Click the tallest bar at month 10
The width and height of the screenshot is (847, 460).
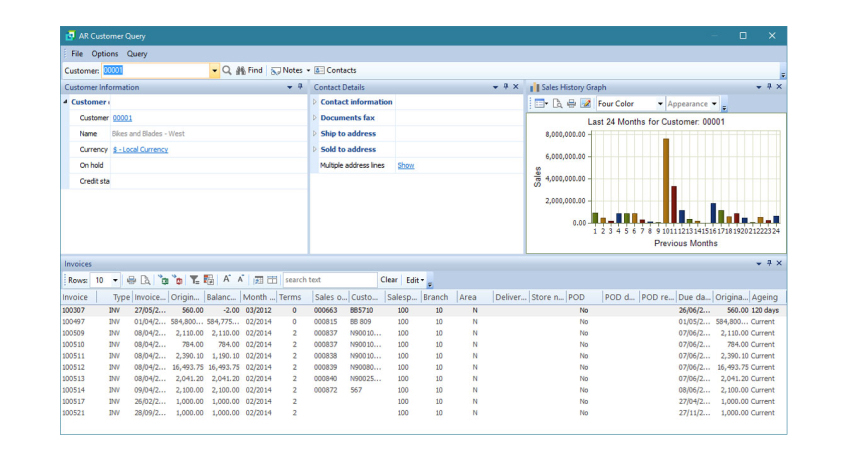[x=665, y=180]
